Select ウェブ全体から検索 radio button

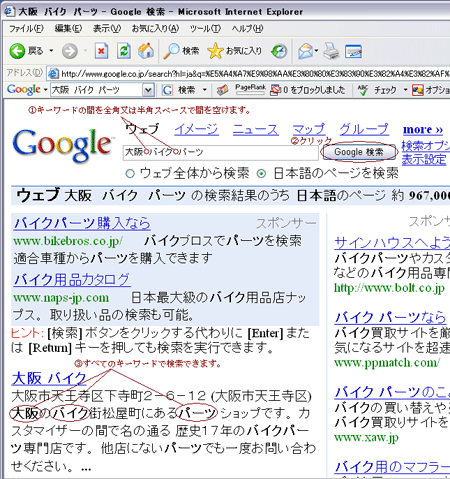tap(130, 173)
